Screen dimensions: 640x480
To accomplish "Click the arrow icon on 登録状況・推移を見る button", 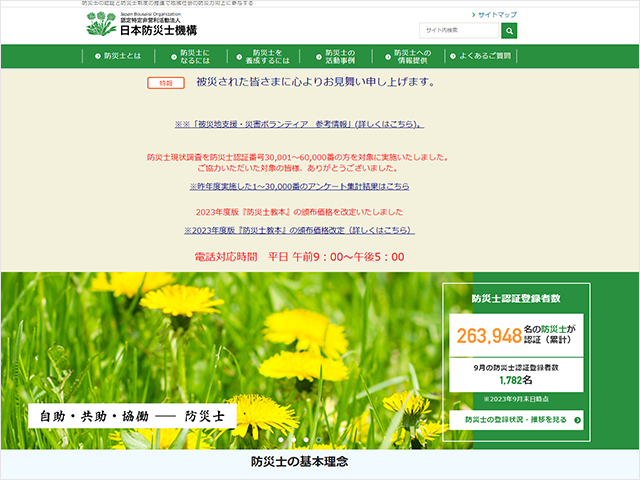I will [x=577, y=420].
